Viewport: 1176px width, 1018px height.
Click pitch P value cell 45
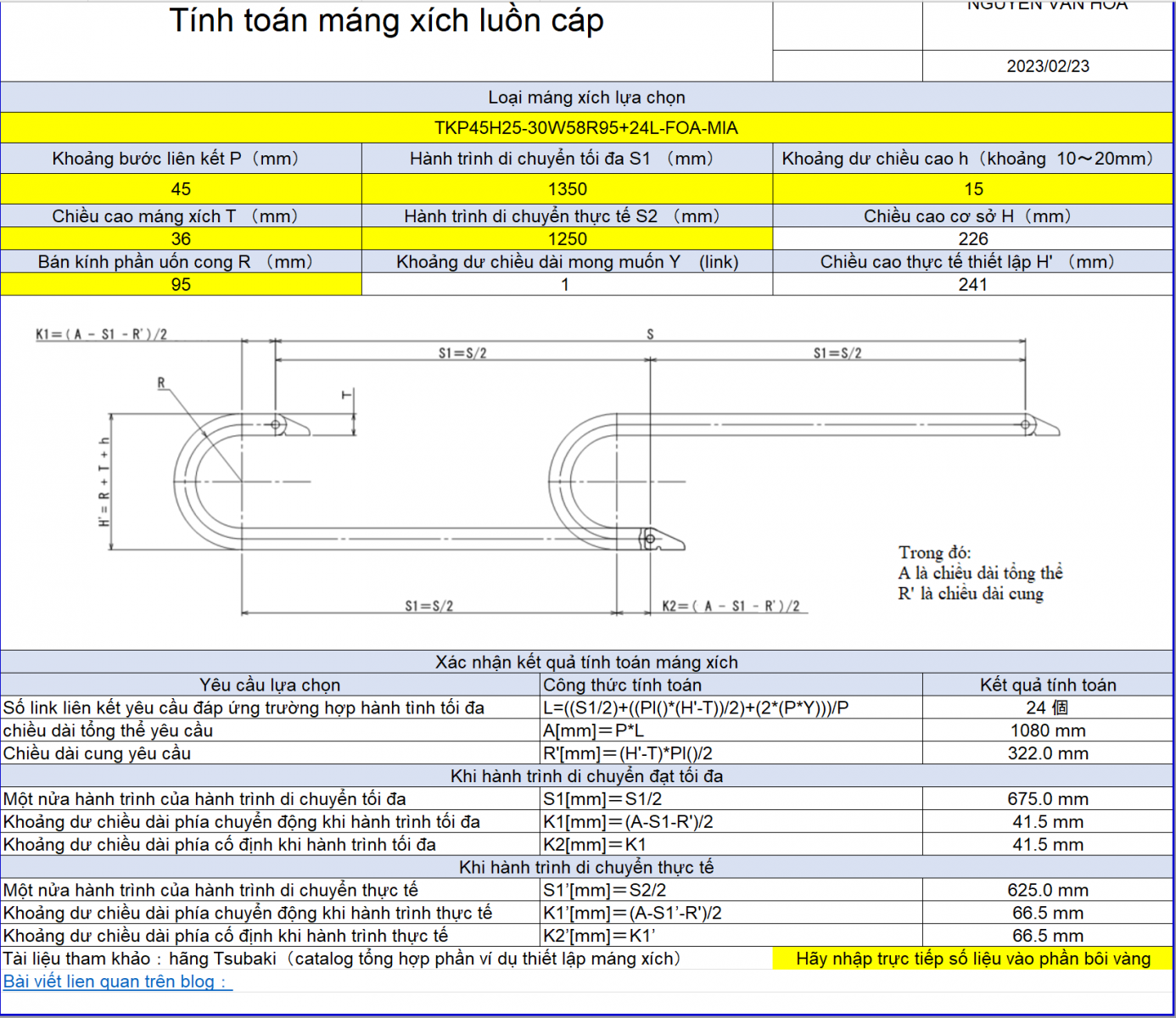point(181,188)
